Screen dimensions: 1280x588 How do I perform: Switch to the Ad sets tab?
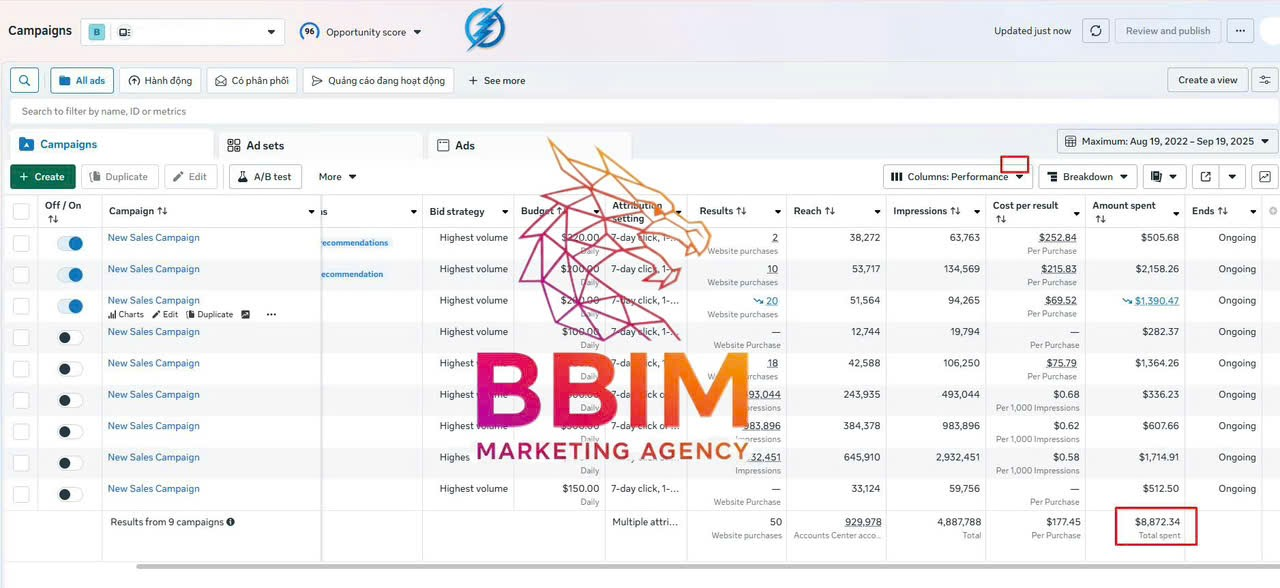click(320, 145)
